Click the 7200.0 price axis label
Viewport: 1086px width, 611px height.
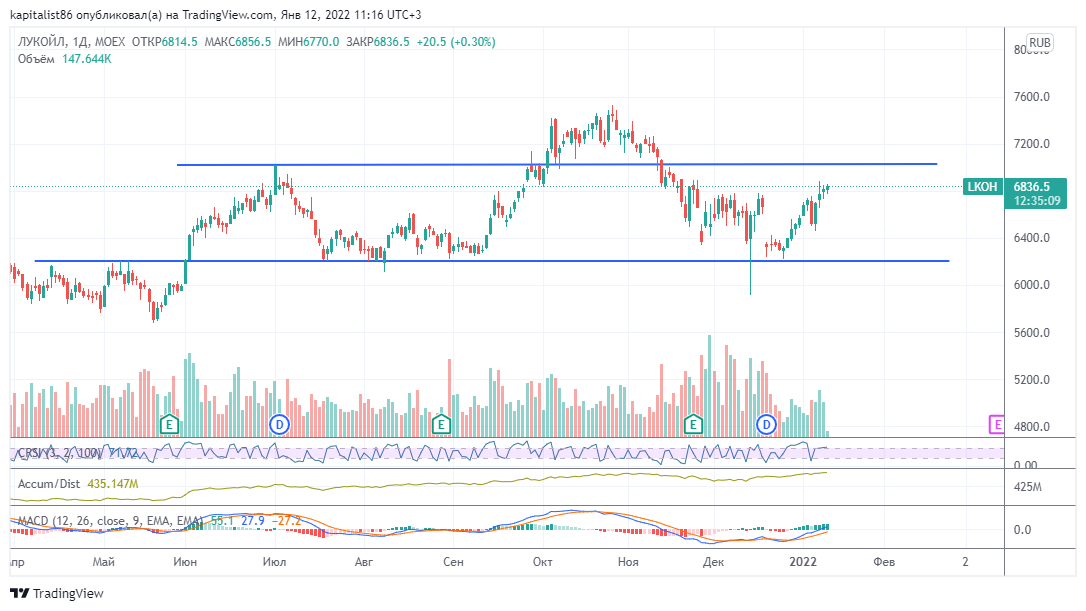(1031, 143)
